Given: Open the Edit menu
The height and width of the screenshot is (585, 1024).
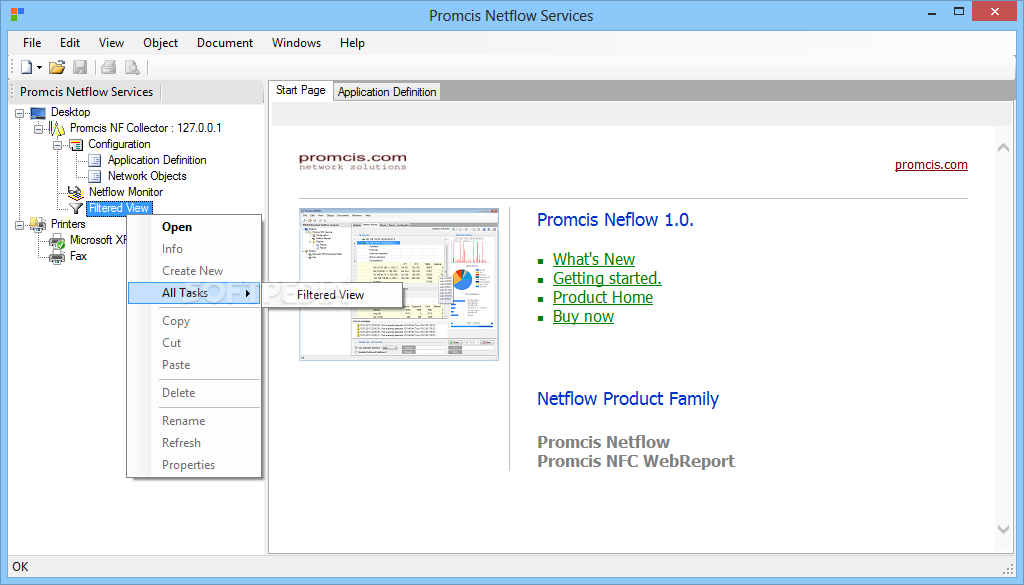Looking at the screenshot, I should (70, 42).
